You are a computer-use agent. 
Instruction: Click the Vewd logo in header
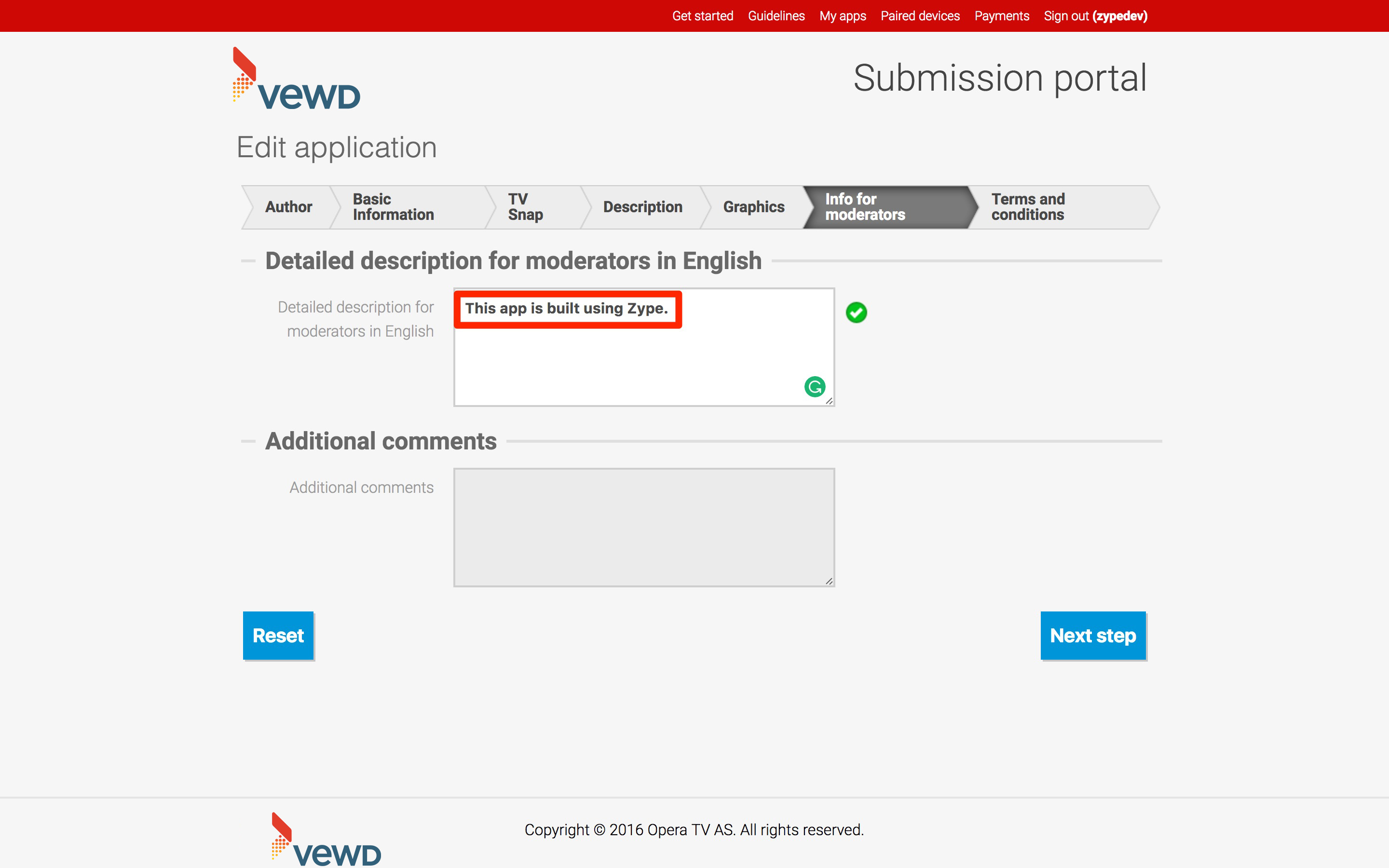[x=296, y=78]
